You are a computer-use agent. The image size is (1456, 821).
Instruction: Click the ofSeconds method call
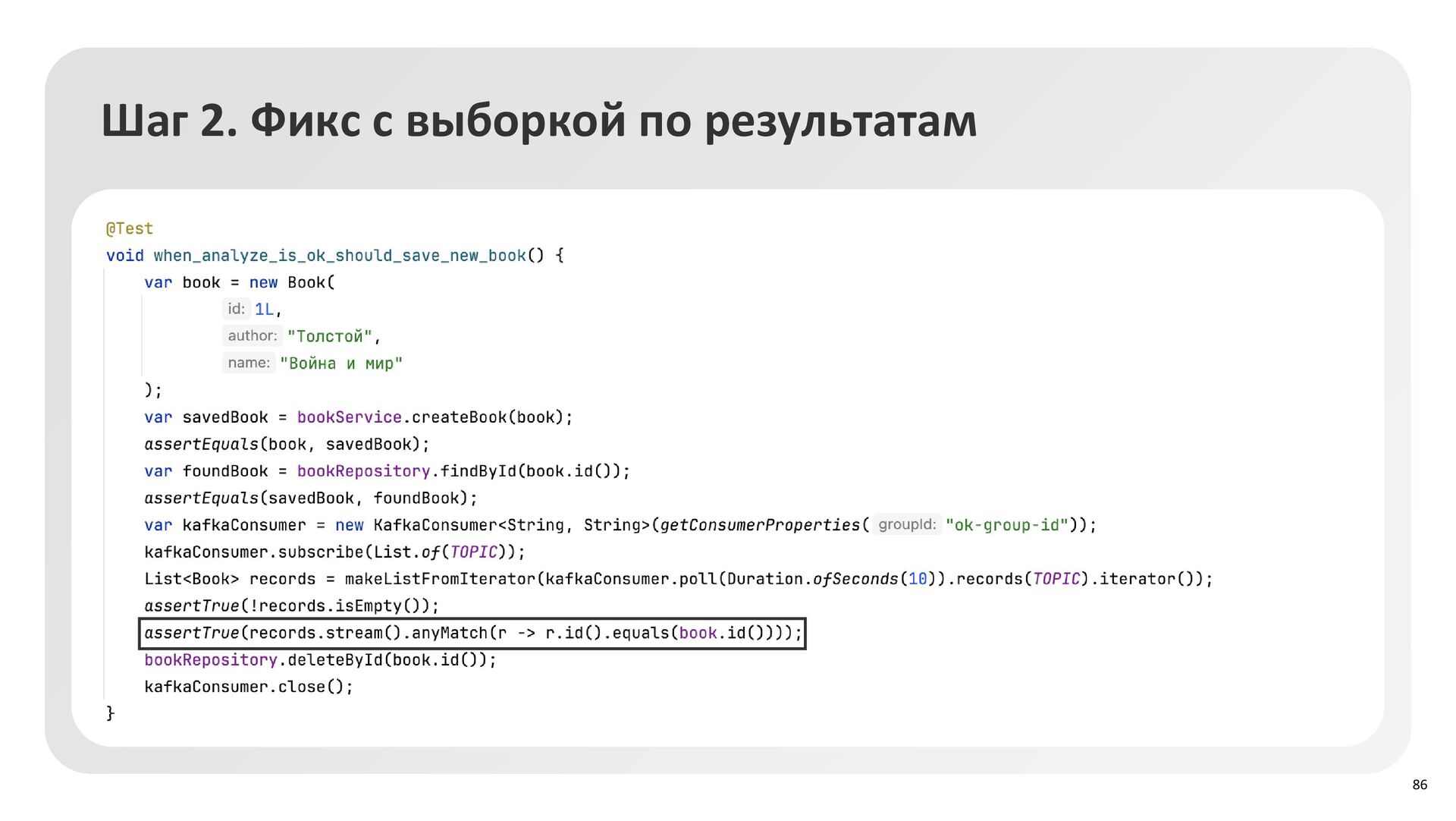(855, 579)
